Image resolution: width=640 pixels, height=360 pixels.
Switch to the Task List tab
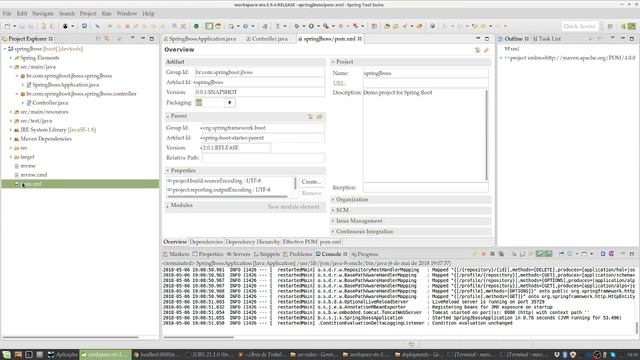click(547, 39)
